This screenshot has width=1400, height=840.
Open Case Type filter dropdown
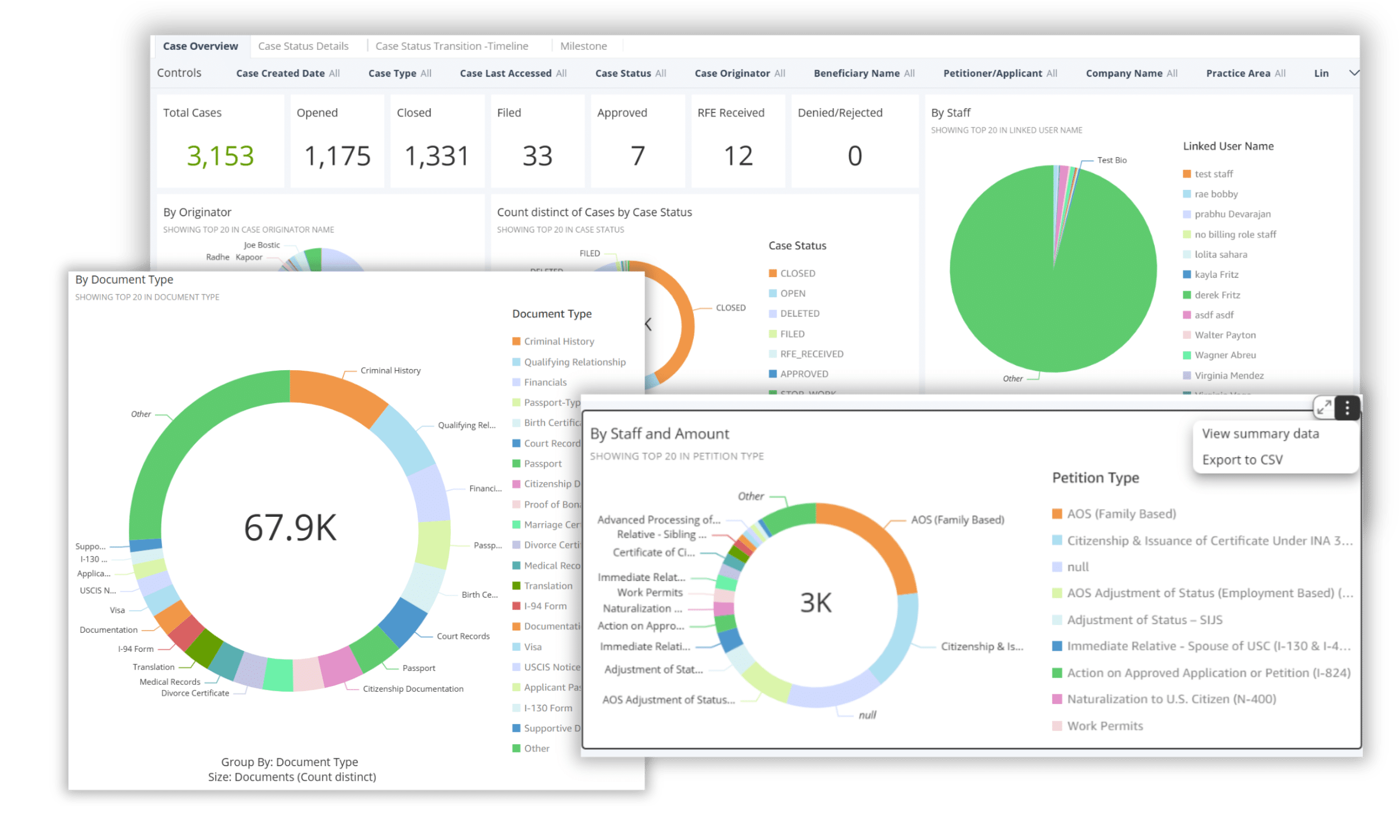(x=399, y=73)
